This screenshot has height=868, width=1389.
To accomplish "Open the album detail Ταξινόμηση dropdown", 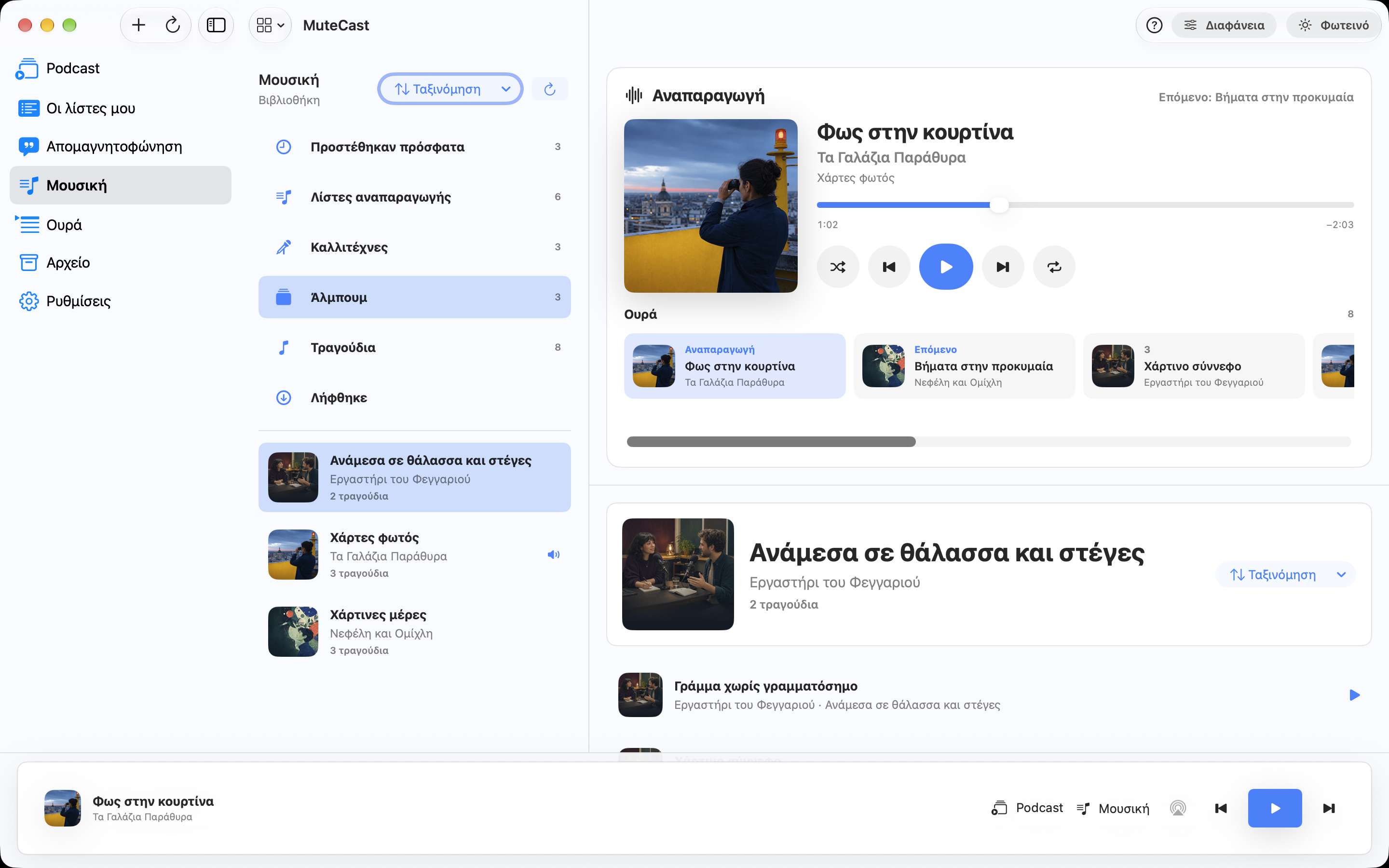I will coord(1286,575).
